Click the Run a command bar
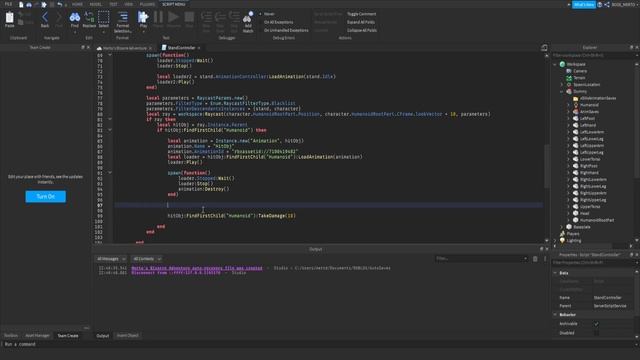The height and width of the screenshot is (360, 640). coord(320,344)
